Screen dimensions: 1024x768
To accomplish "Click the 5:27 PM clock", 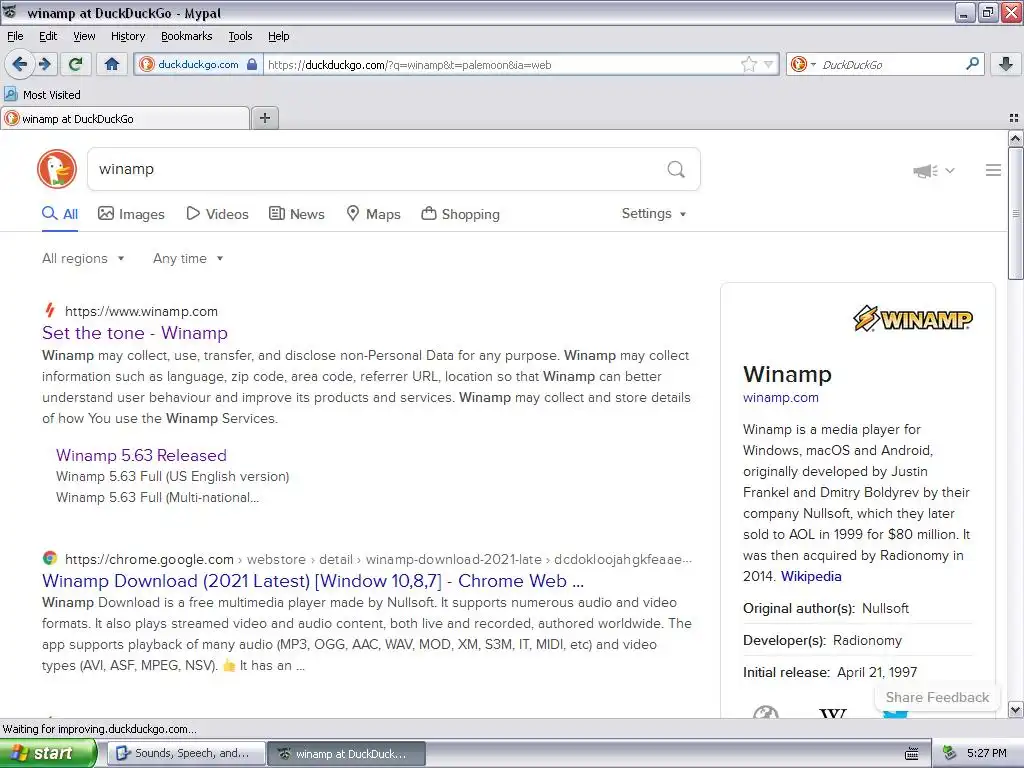I will [987, 754].
